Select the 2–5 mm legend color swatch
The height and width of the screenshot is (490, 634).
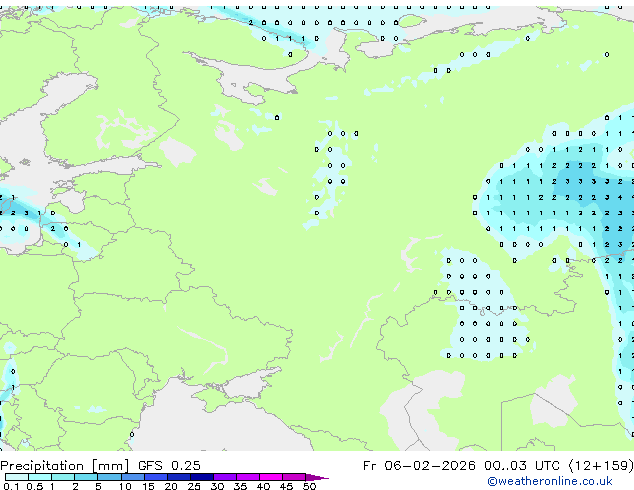[x=86, y=477]
